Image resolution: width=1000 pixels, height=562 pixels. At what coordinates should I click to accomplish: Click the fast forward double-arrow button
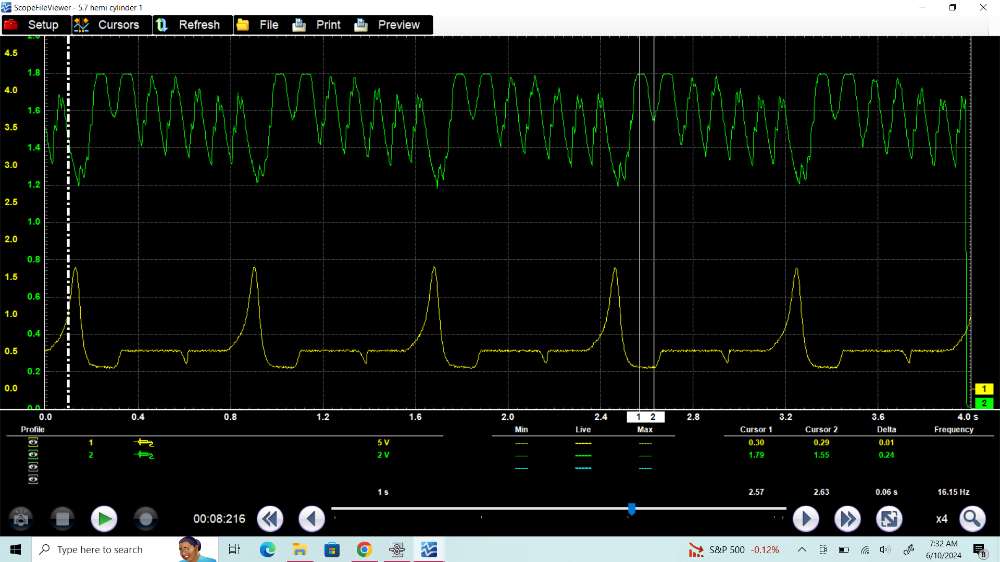[x=847, y=518]
